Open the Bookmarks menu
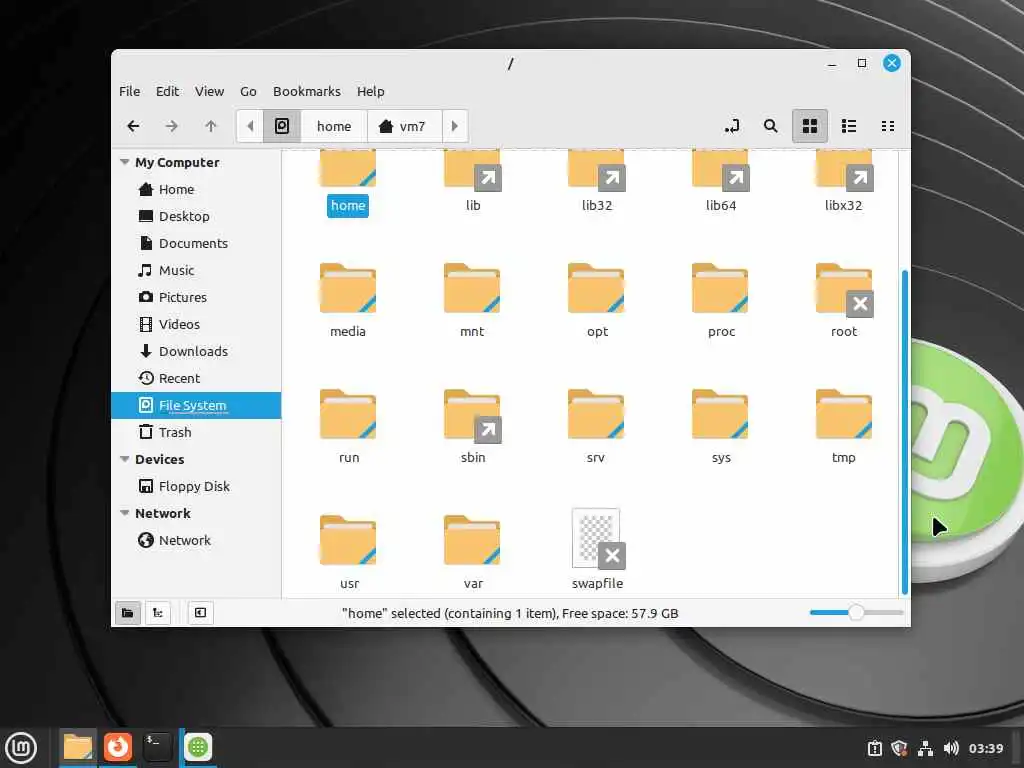Image resolution: width=1024 pixels, height=768 pixels. tap(307, 91)
